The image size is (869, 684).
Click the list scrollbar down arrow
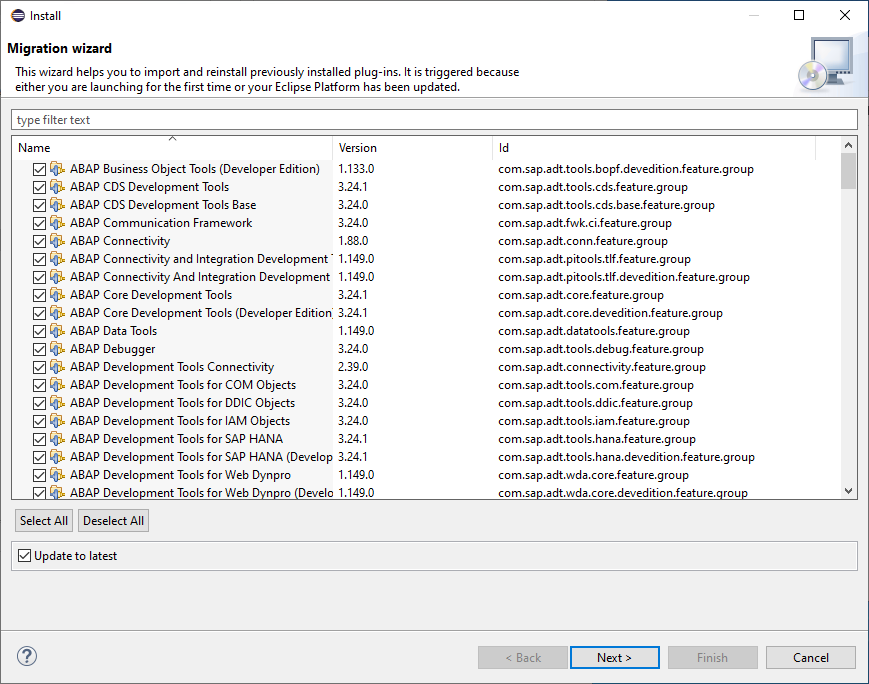848,491
